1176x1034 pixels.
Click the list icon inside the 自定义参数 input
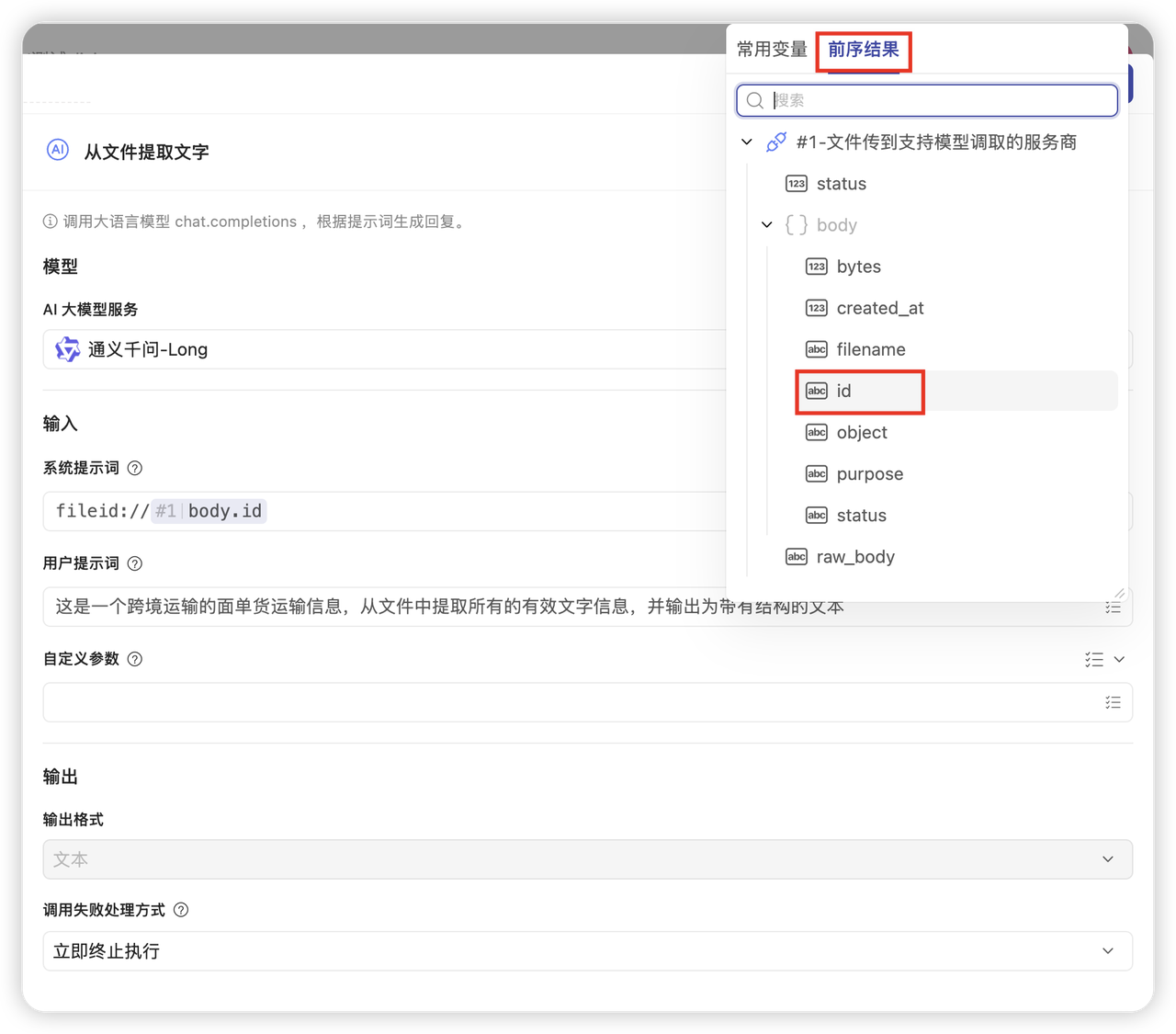(1113, 702)
